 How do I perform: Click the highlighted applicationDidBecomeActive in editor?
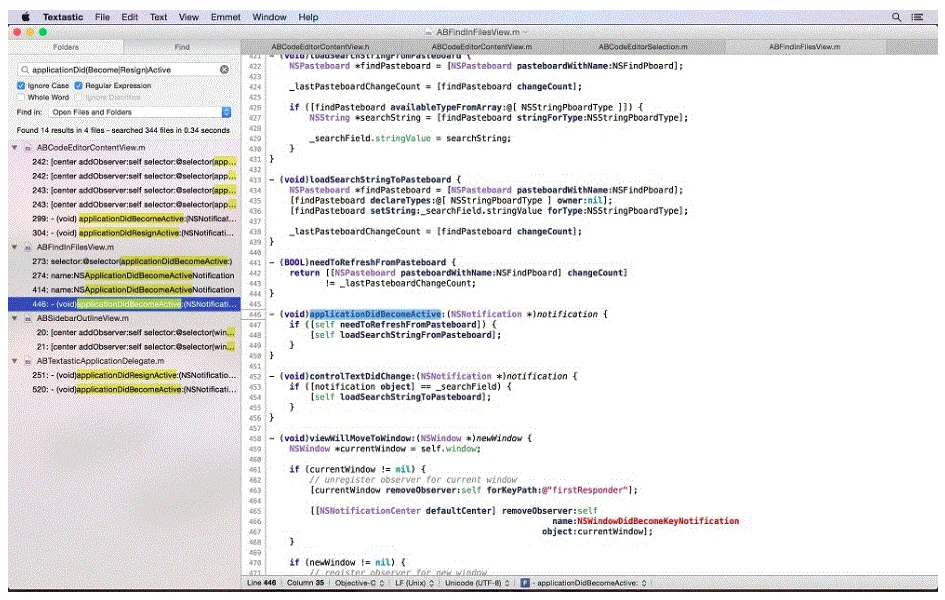[375, 314]
